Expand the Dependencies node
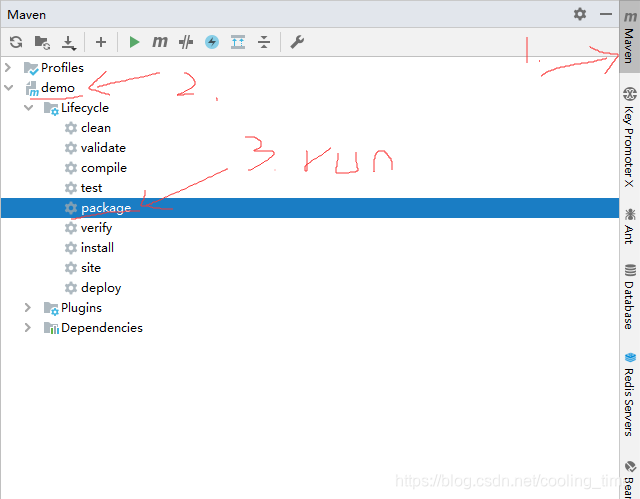Image resolution: width=640 pixels, height=499 pixels. click(x=28, y=328)
